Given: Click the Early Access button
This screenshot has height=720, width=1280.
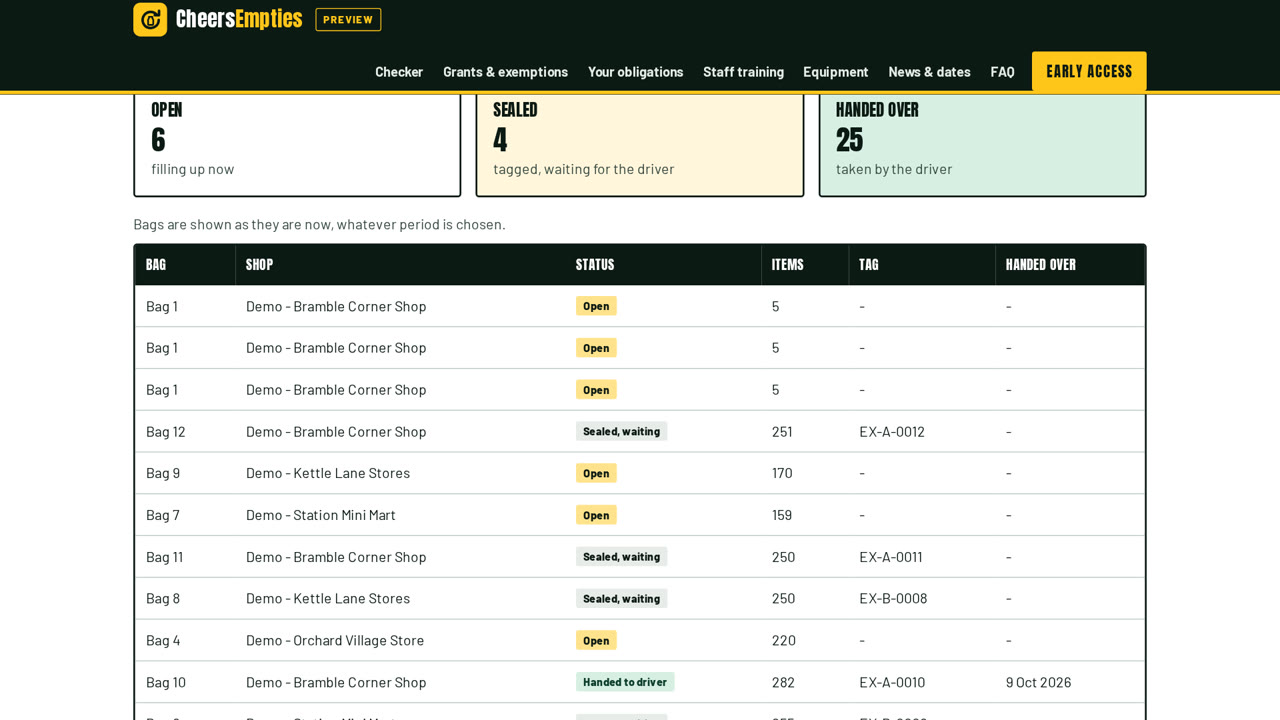Looking at the screenshot, I should pos(1089,72).
